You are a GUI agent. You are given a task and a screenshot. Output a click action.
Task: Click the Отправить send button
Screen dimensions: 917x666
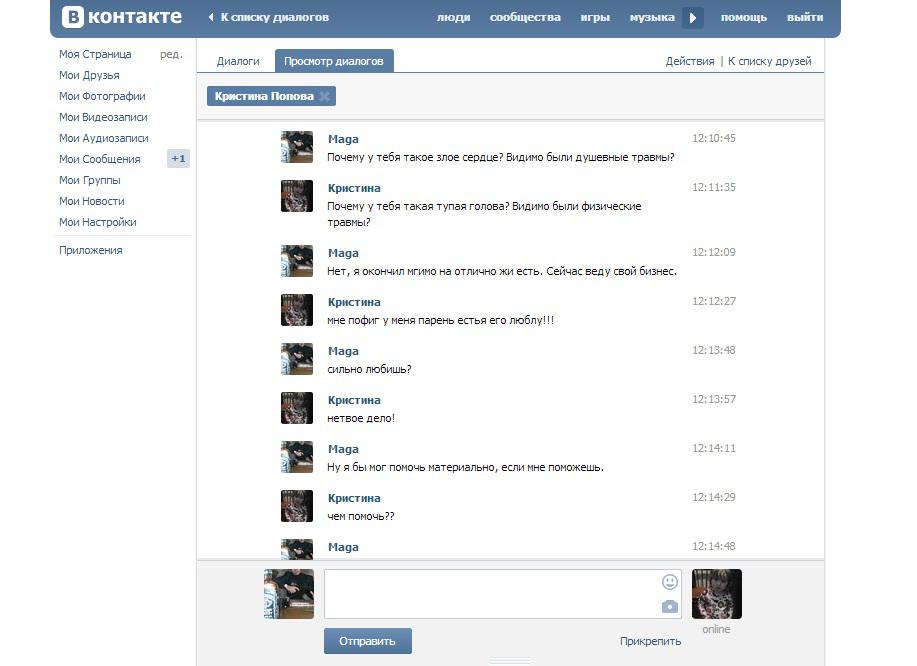click(368, 641)
